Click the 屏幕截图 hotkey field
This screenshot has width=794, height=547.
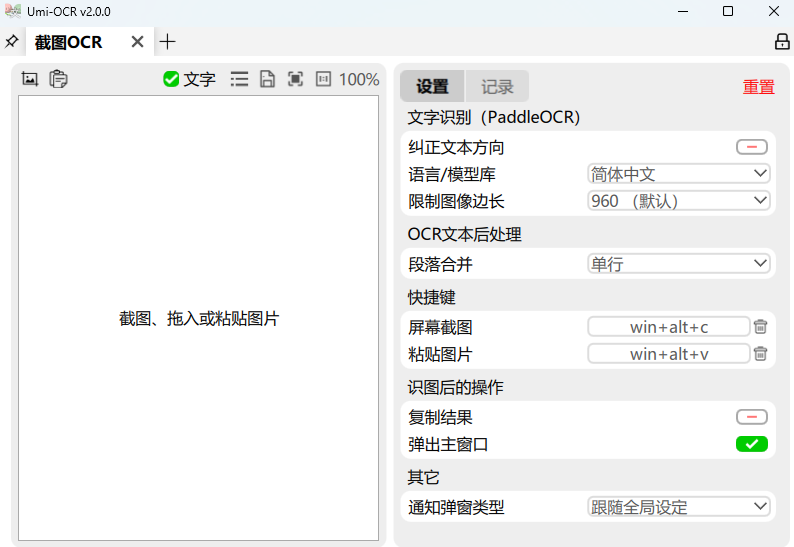click(x=668, y=327)
